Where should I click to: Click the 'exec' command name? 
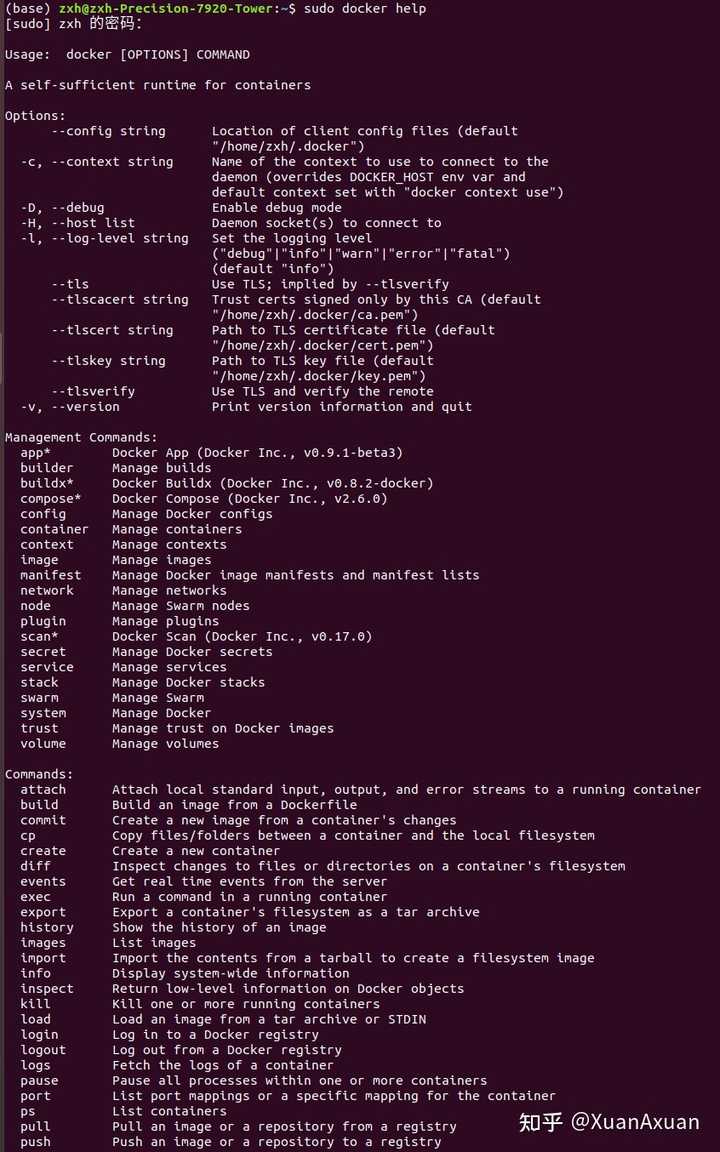[35, 897]
